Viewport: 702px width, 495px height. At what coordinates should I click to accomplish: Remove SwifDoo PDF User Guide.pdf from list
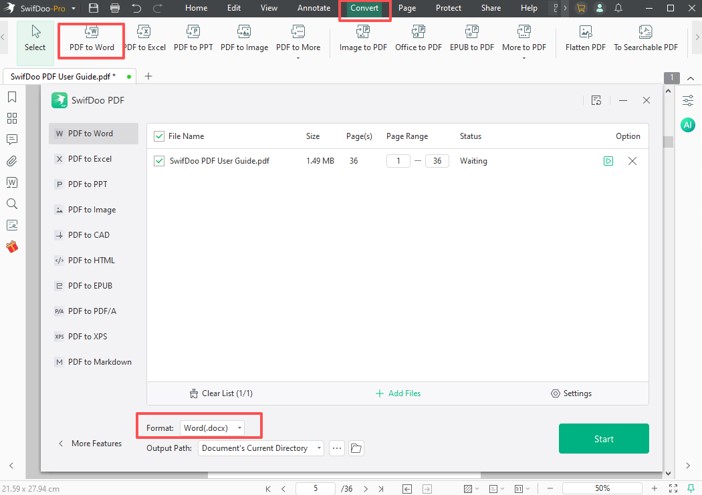pos(632,161)
